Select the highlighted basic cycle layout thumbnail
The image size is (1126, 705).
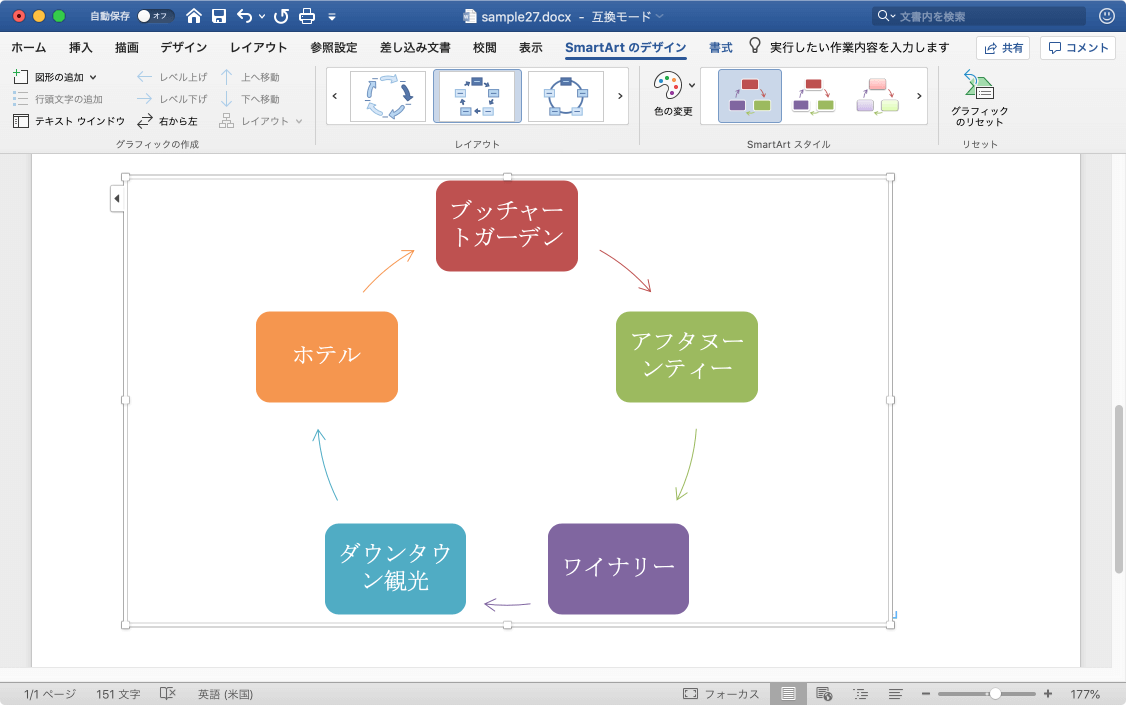coord(477,96)
